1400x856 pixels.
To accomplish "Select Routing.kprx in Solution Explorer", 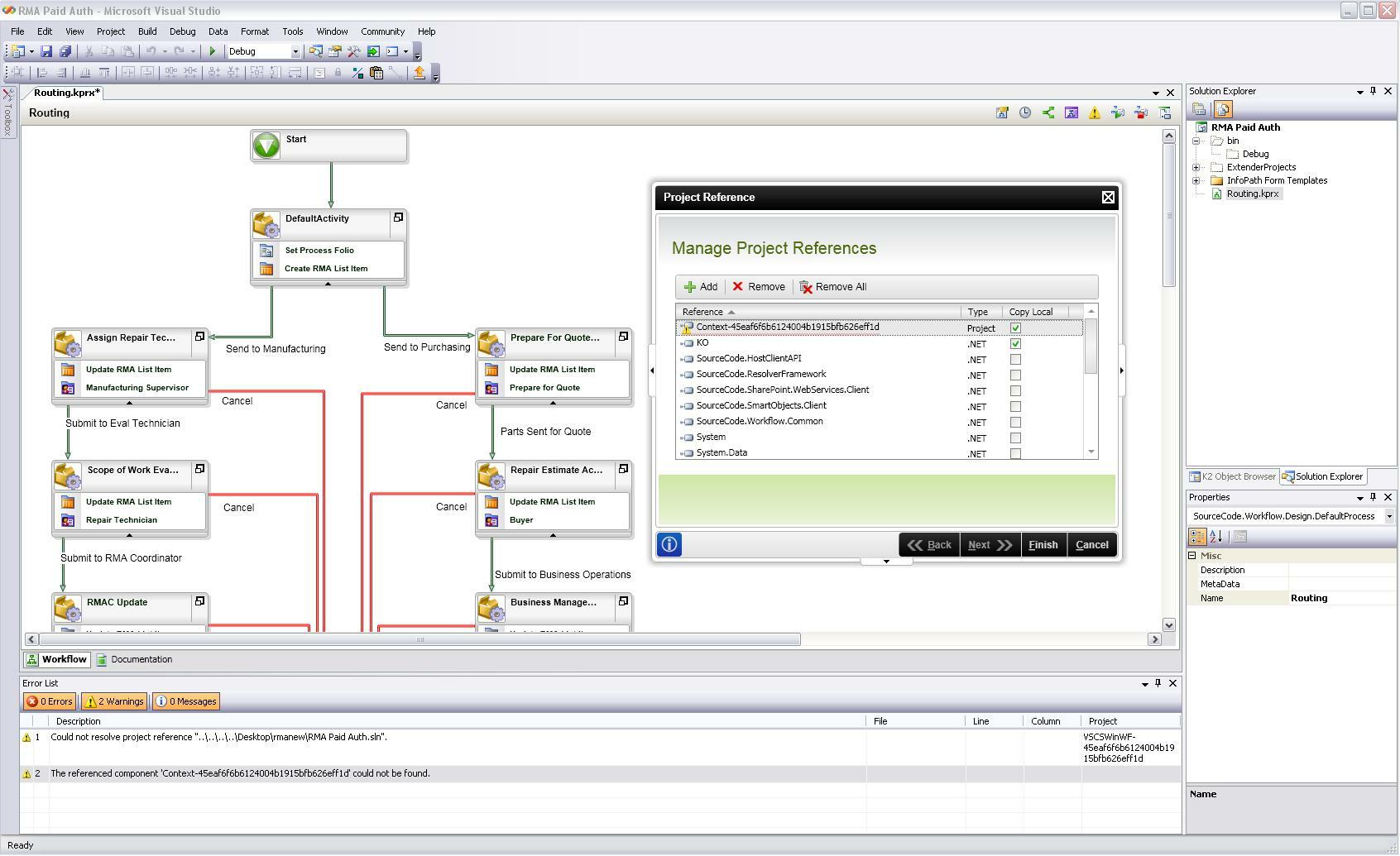I will (x=1252, y=194).
